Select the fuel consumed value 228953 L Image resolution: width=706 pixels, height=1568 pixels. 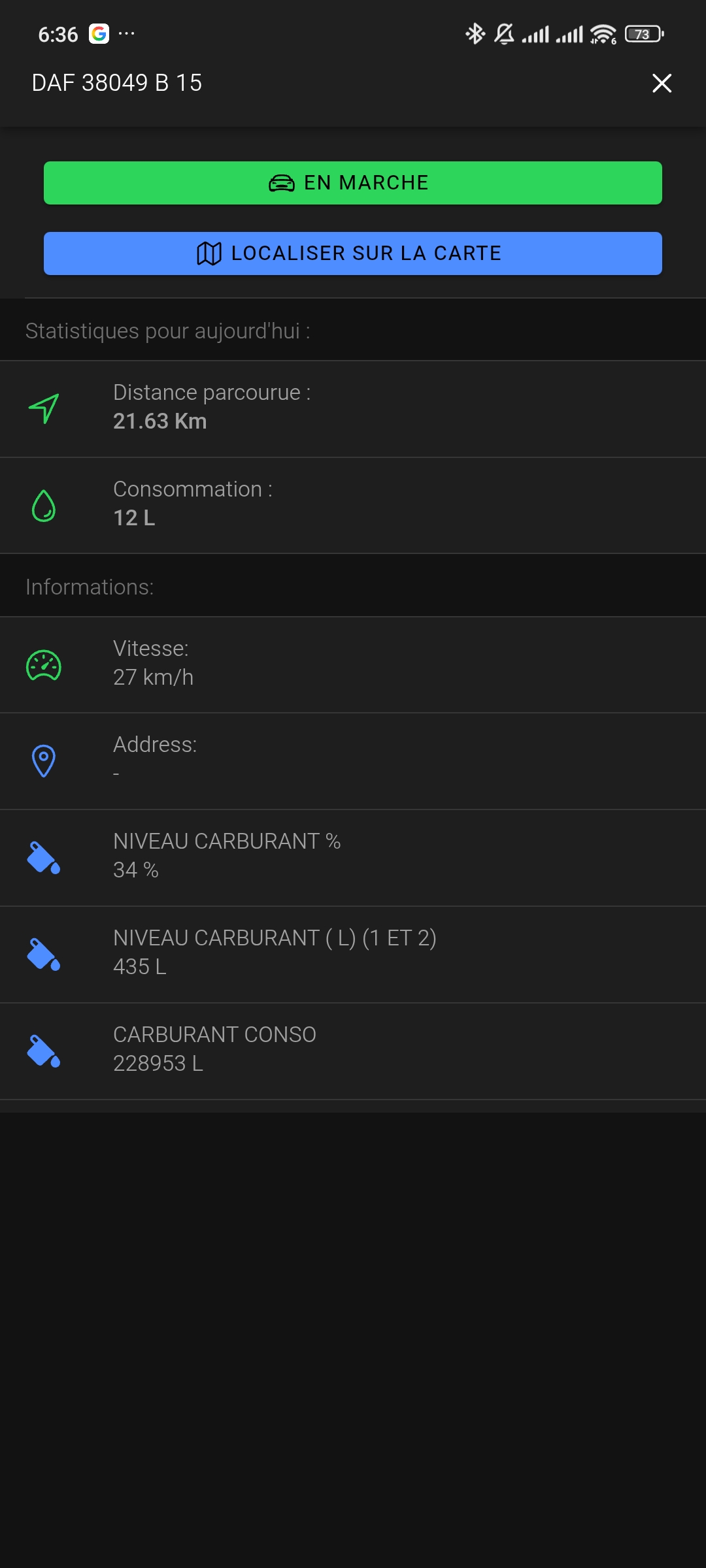click(x=158, y=1064)
